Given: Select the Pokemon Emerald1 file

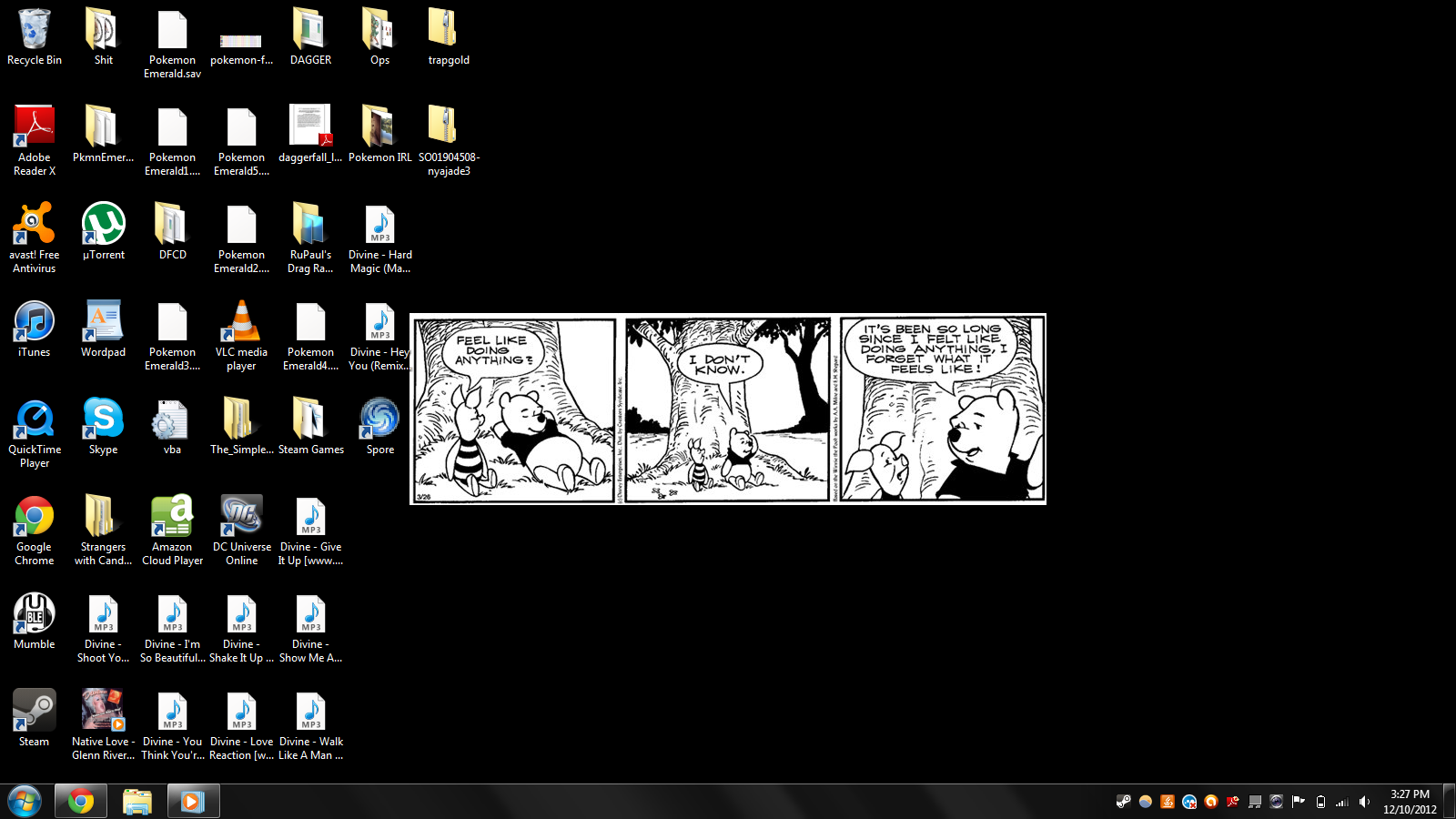Looking at the screenshot, I should point(173,140).
